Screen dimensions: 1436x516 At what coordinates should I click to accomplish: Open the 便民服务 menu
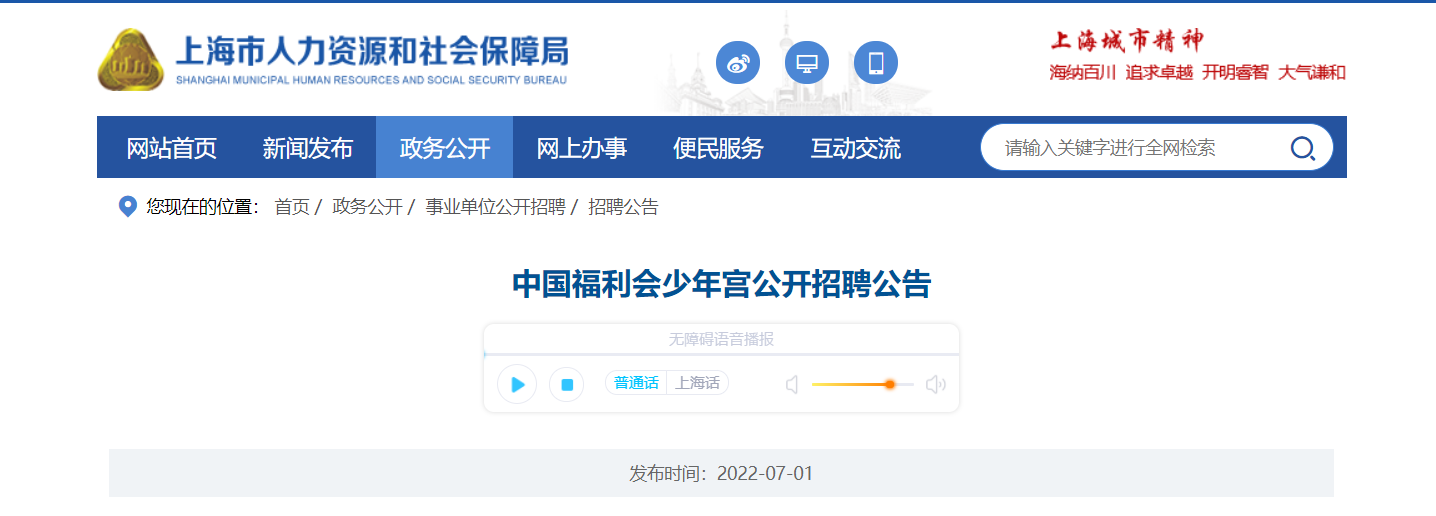(718, 148)
